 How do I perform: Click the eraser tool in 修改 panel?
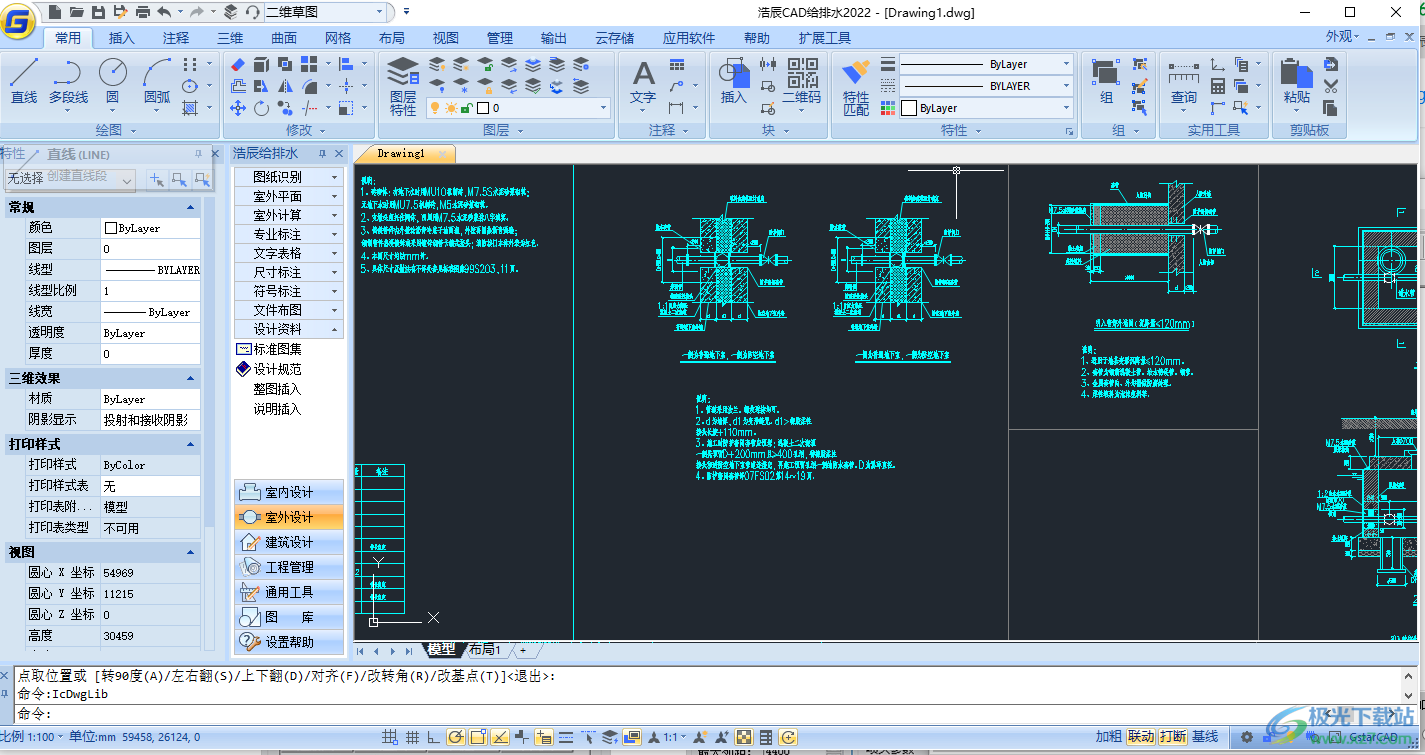[238, 64]
